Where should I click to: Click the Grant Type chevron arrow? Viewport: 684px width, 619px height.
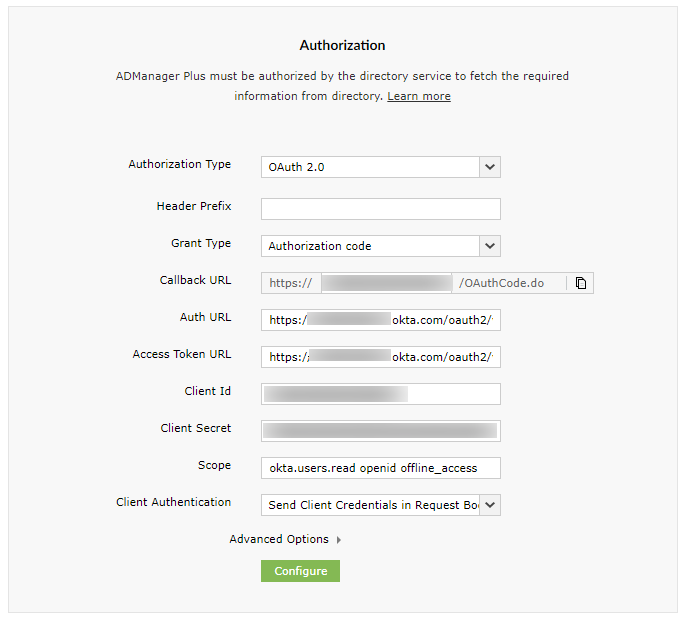click(x=489, y=245)
